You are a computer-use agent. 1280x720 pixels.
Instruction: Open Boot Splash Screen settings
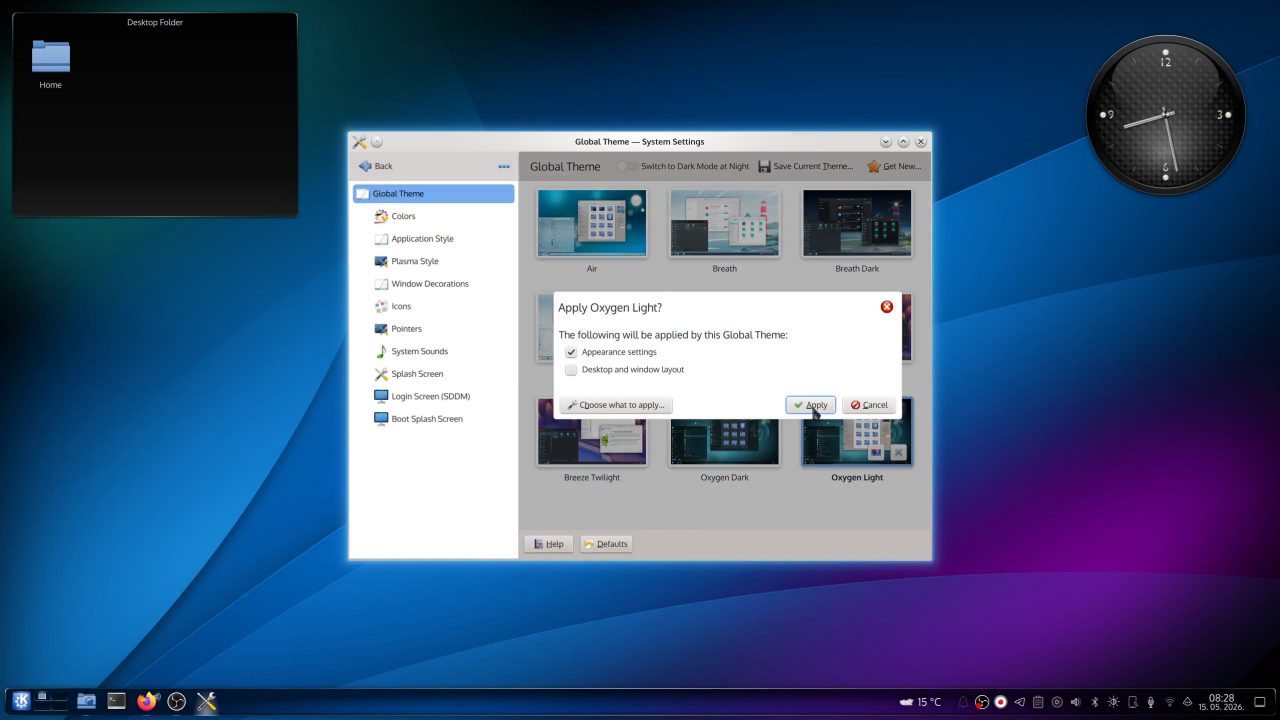click(434, 419)
